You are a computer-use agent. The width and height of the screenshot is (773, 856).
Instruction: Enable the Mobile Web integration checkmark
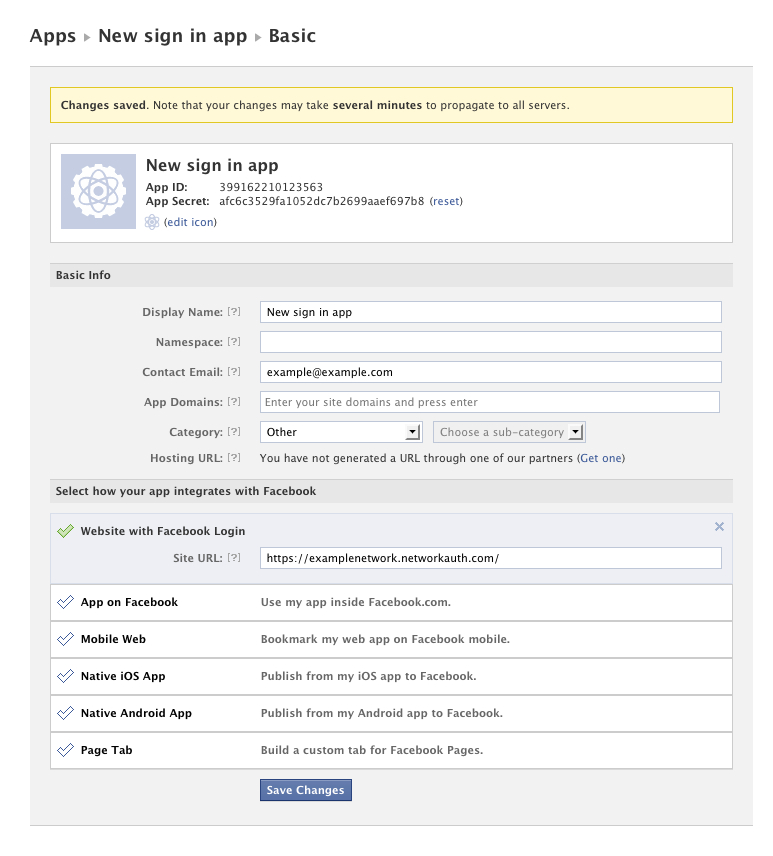tap(66, 639)
